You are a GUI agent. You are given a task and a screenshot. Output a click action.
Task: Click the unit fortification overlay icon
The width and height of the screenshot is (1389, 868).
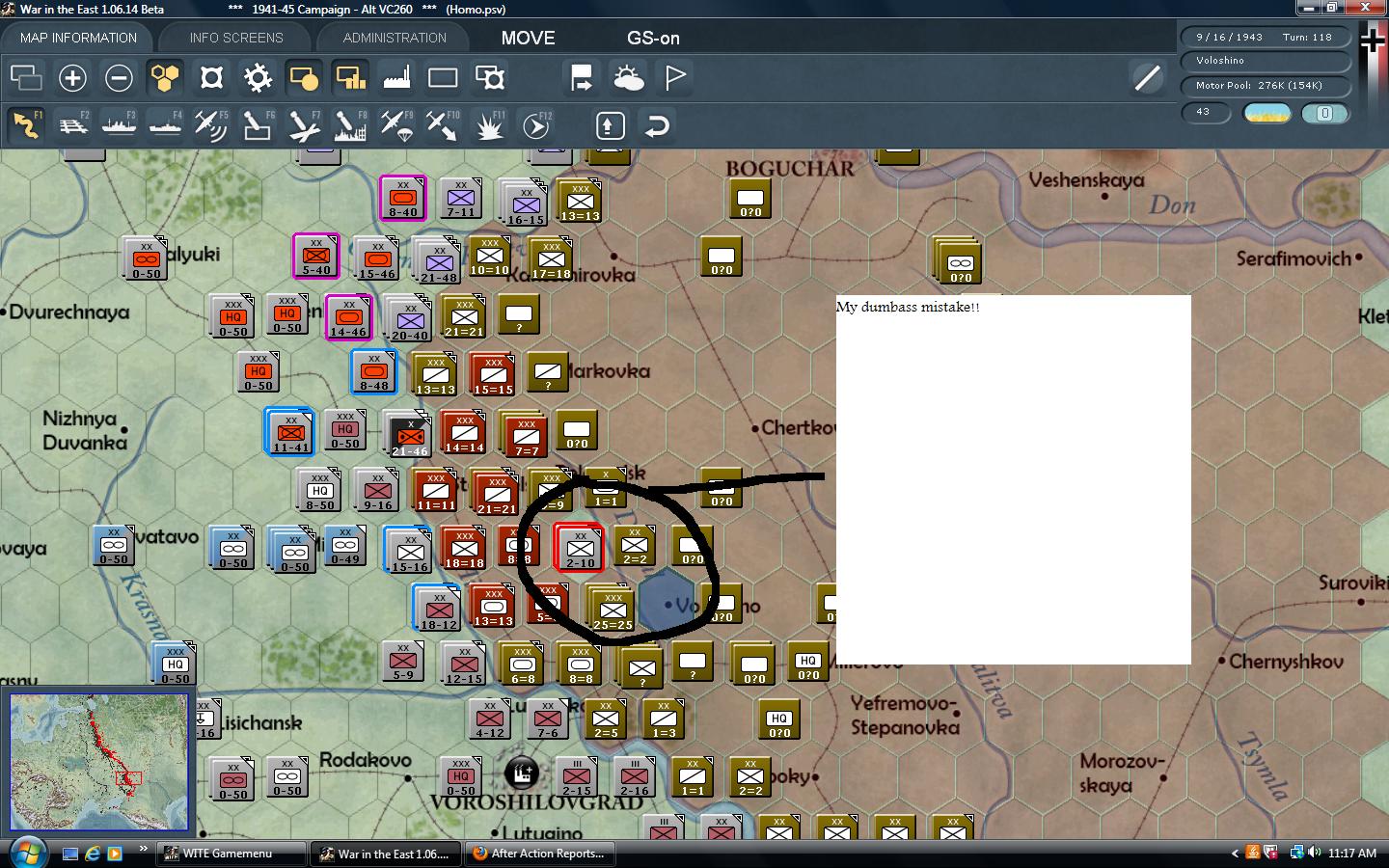click(489, 77)
